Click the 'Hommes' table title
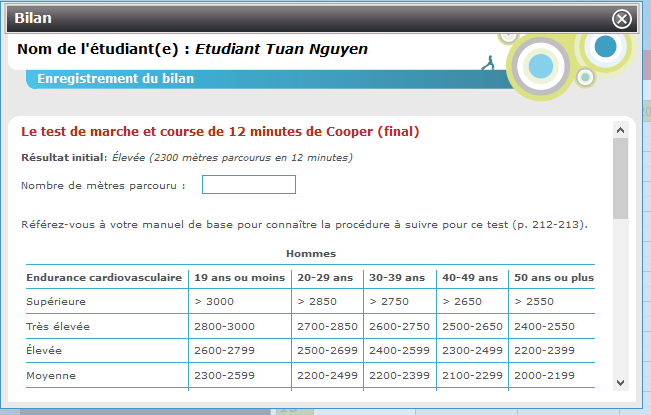The image size is (651, 415). coord(310,254)
